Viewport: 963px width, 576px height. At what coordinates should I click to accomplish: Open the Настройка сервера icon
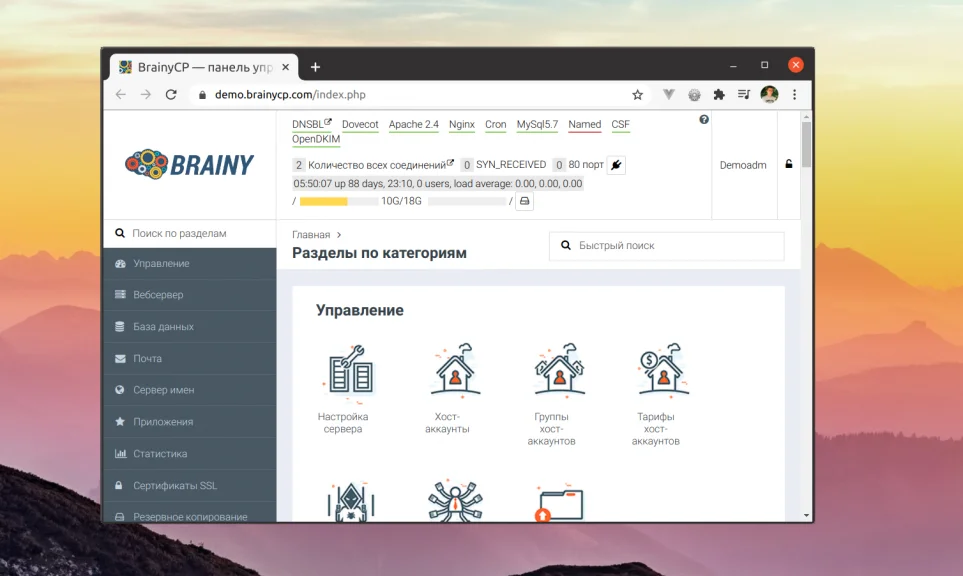tap(349, 370)
